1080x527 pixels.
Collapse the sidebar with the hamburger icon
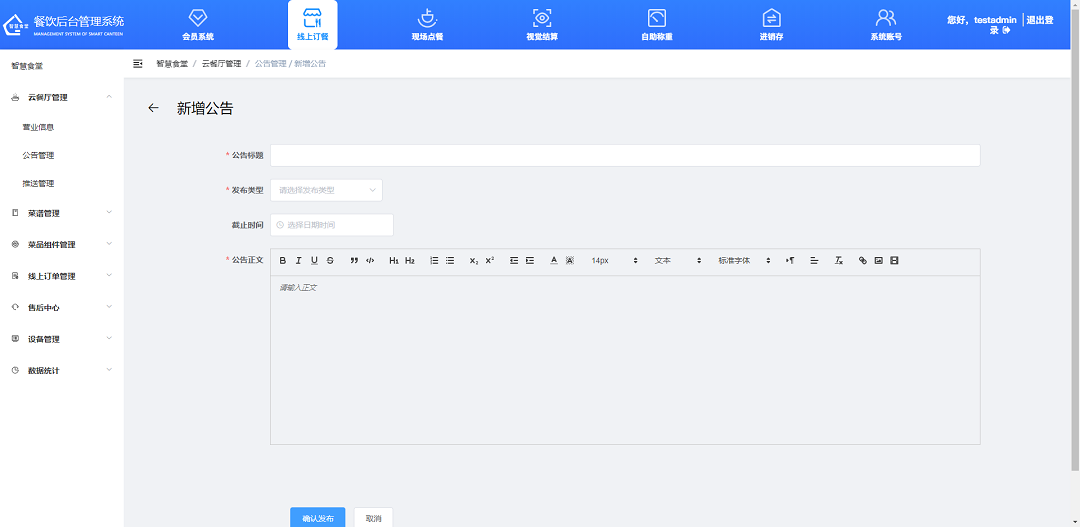138,64
